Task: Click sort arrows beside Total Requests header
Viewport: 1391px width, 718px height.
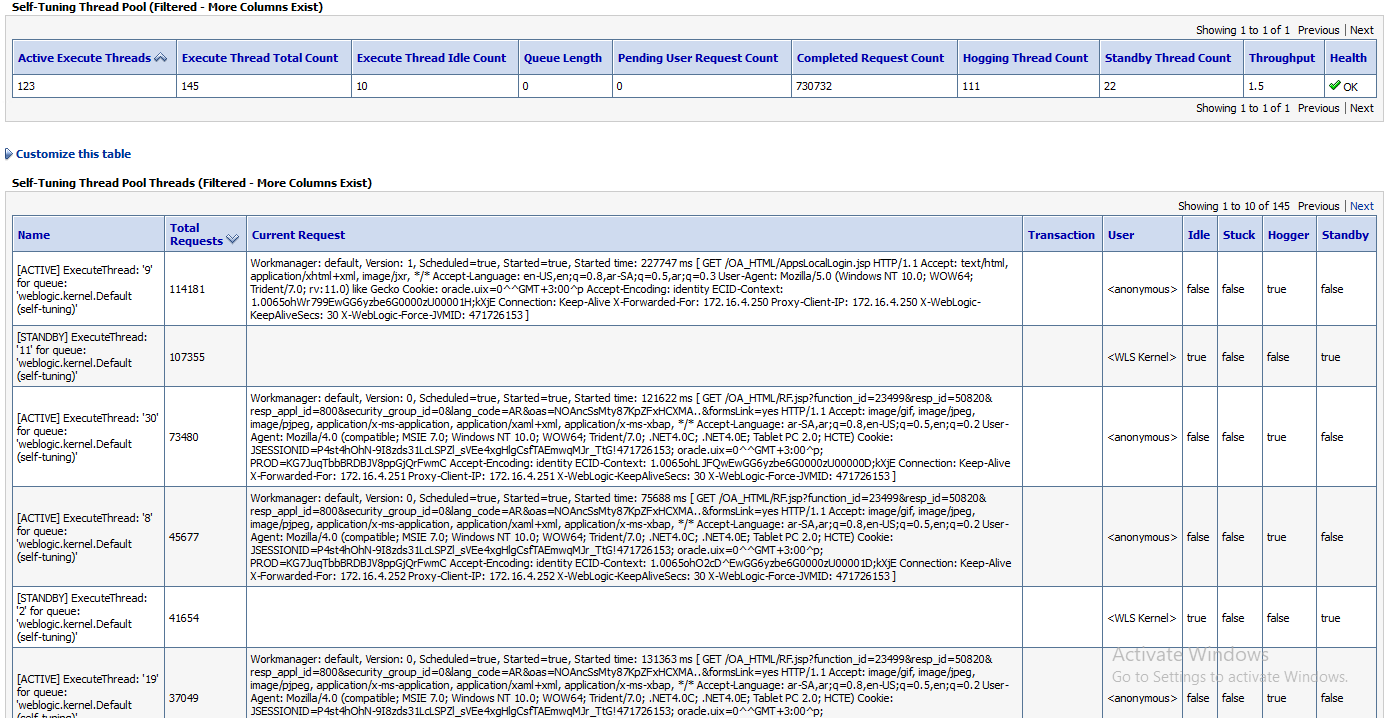Action: [233, 240]
